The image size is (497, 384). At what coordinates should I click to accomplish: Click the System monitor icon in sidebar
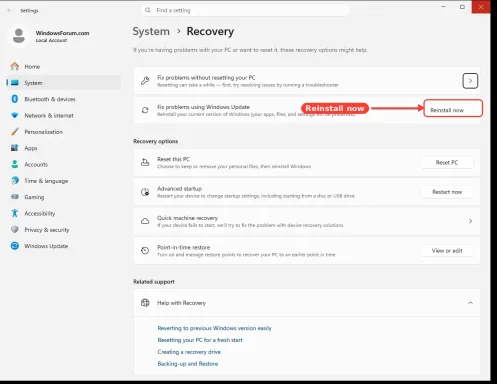[x=15, y=83]
